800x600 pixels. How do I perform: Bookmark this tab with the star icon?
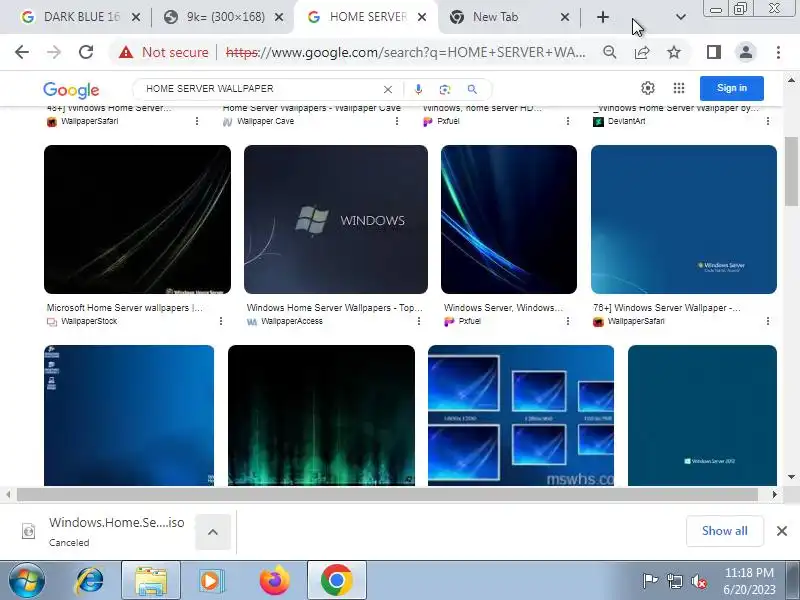pyautogui.click(x=674, y=52)
